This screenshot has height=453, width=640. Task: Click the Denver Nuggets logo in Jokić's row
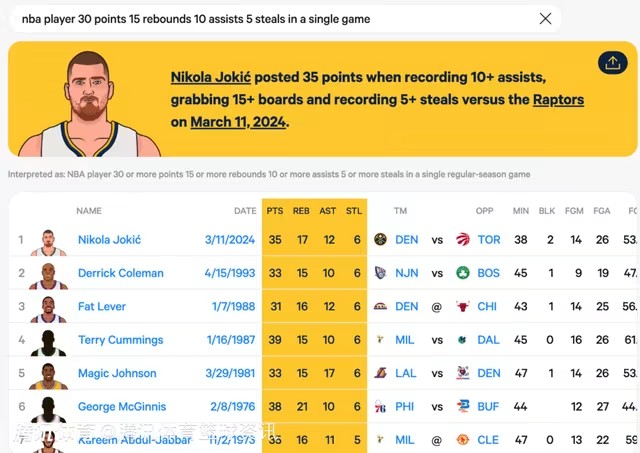point(380,240)
